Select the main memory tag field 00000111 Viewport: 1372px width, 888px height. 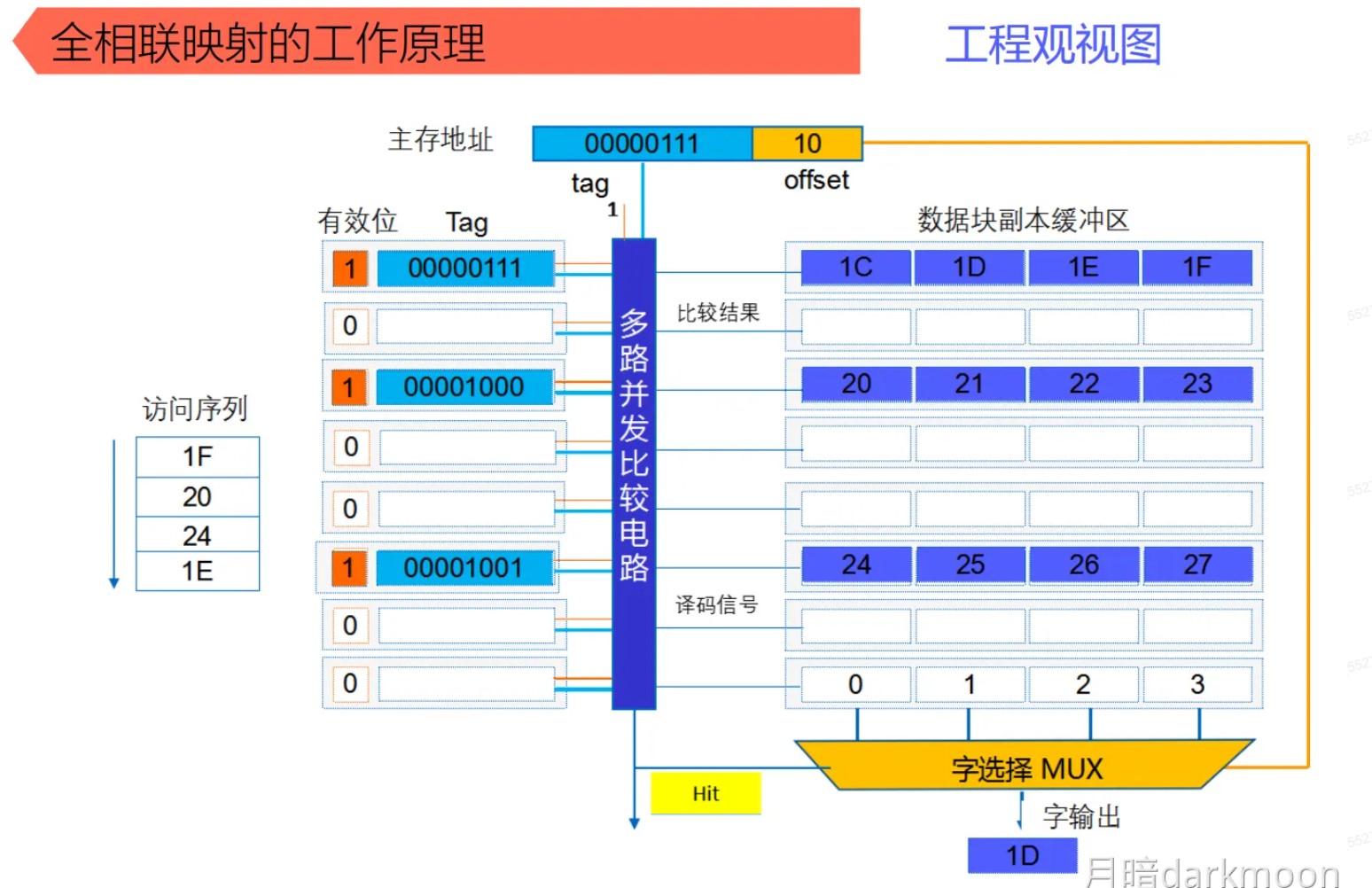pyautogui.click(x=642, y=144)
